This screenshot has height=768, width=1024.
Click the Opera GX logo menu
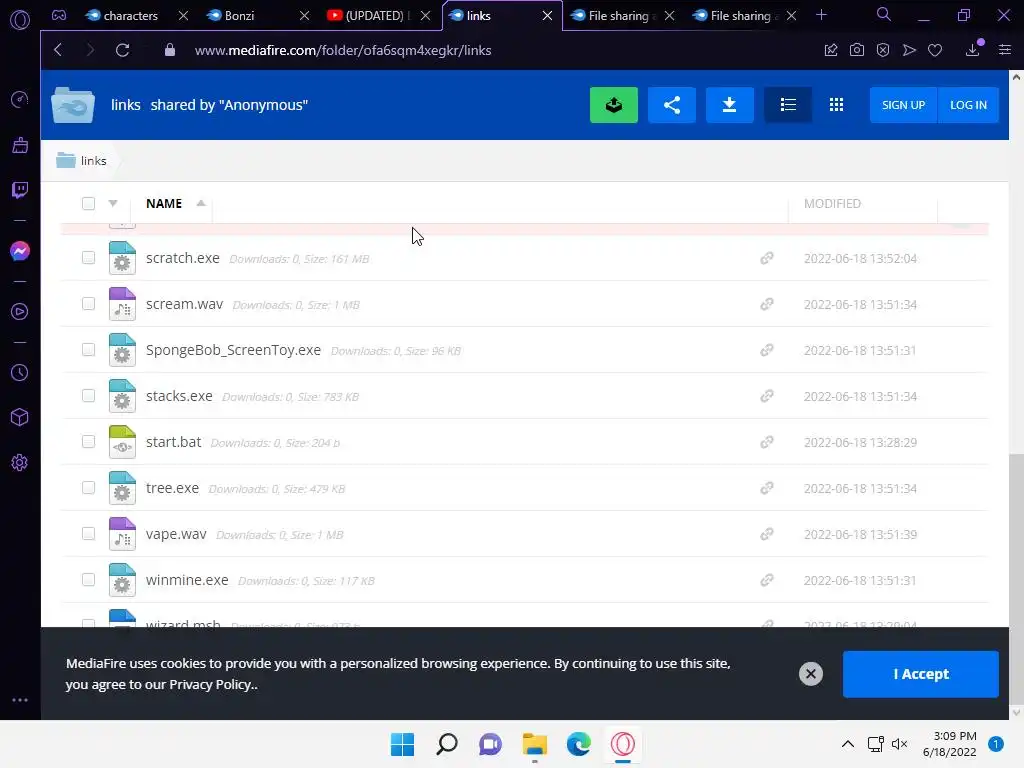pyautogui.click(x=20, y=20)
